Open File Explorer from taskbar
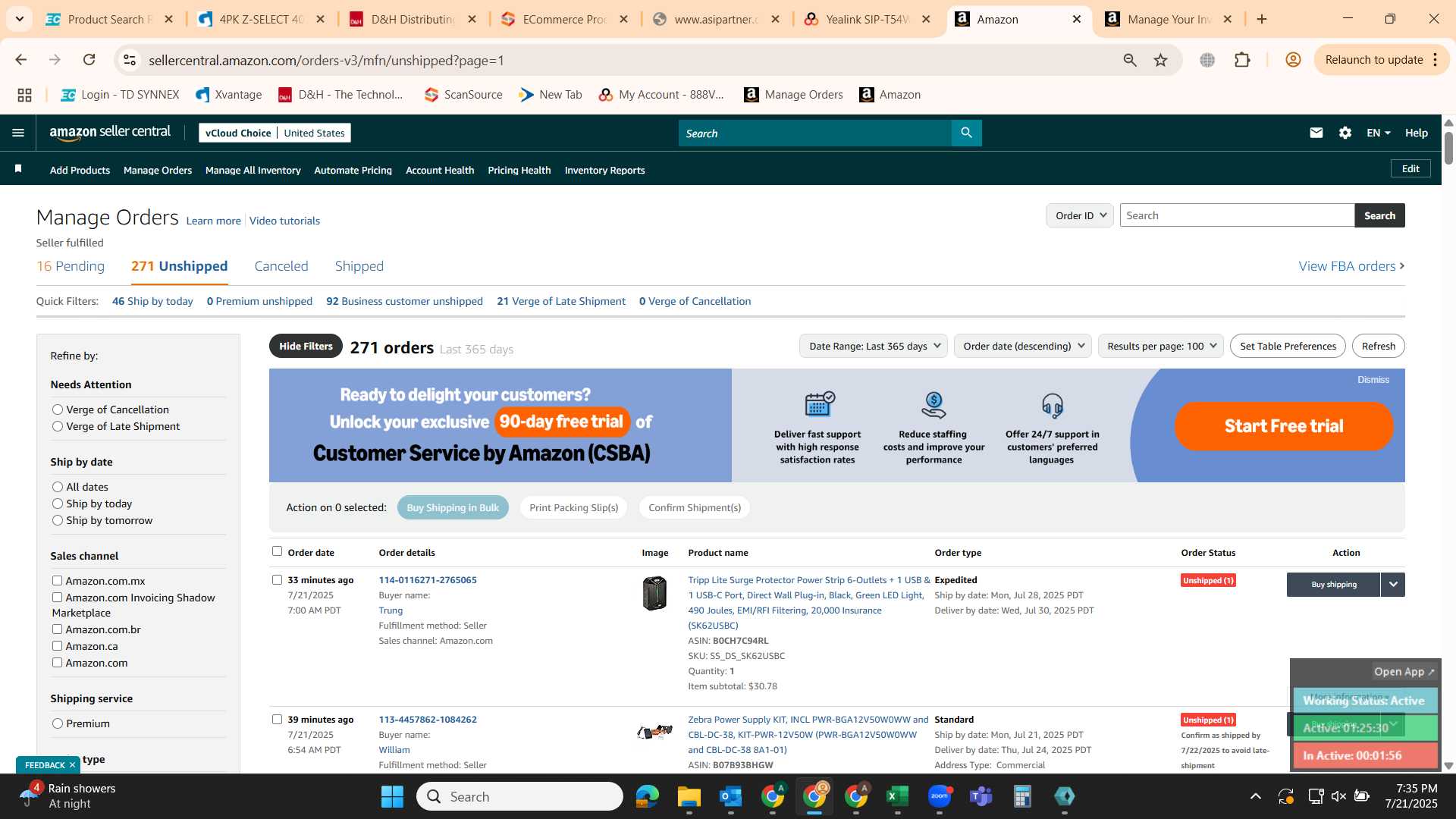1456x819 pixels. tap(689, 796)
